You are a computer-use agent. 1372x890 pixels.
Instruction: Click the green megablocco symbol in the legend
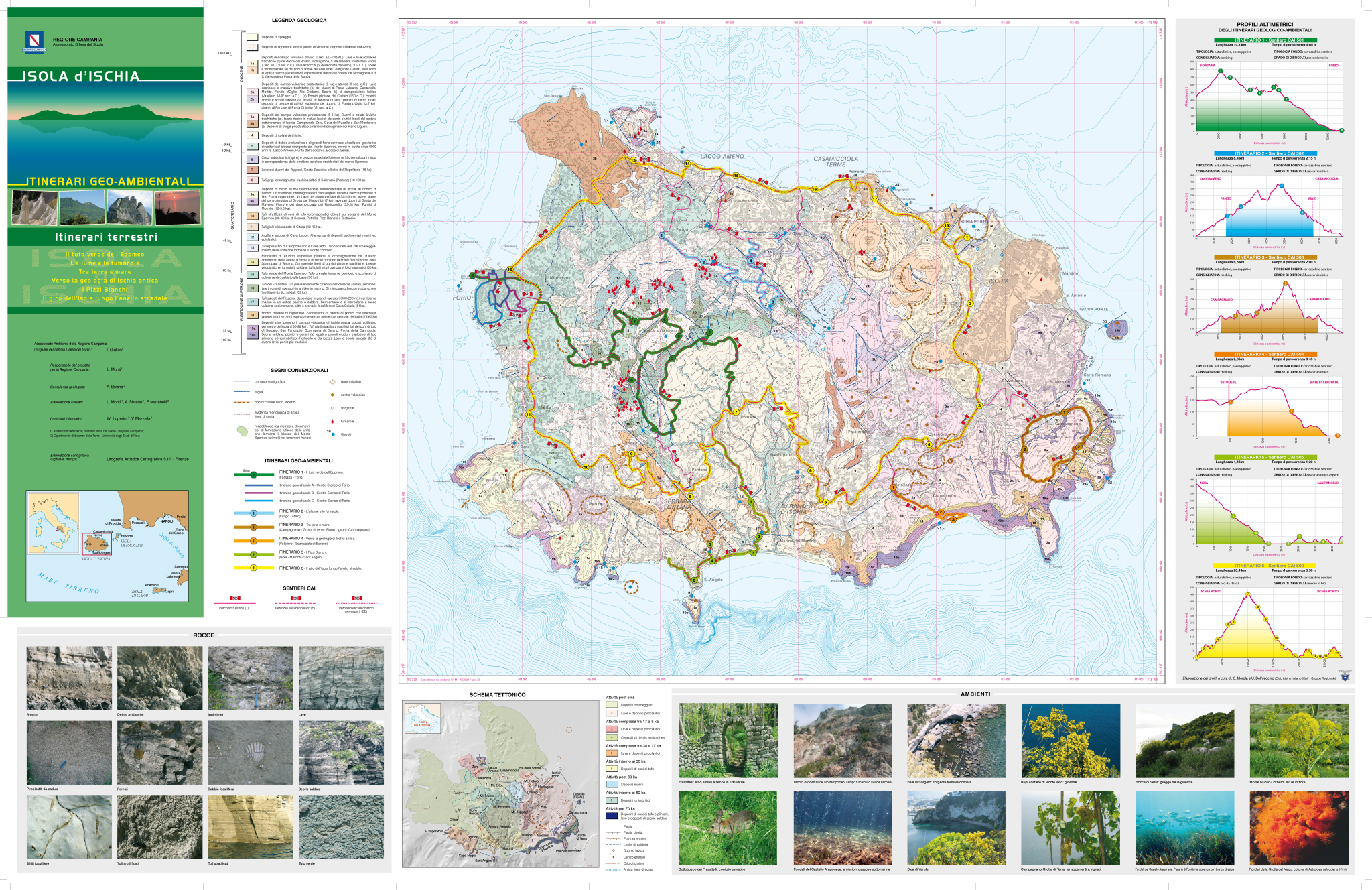pyautogui.click(x=242, y=432)
